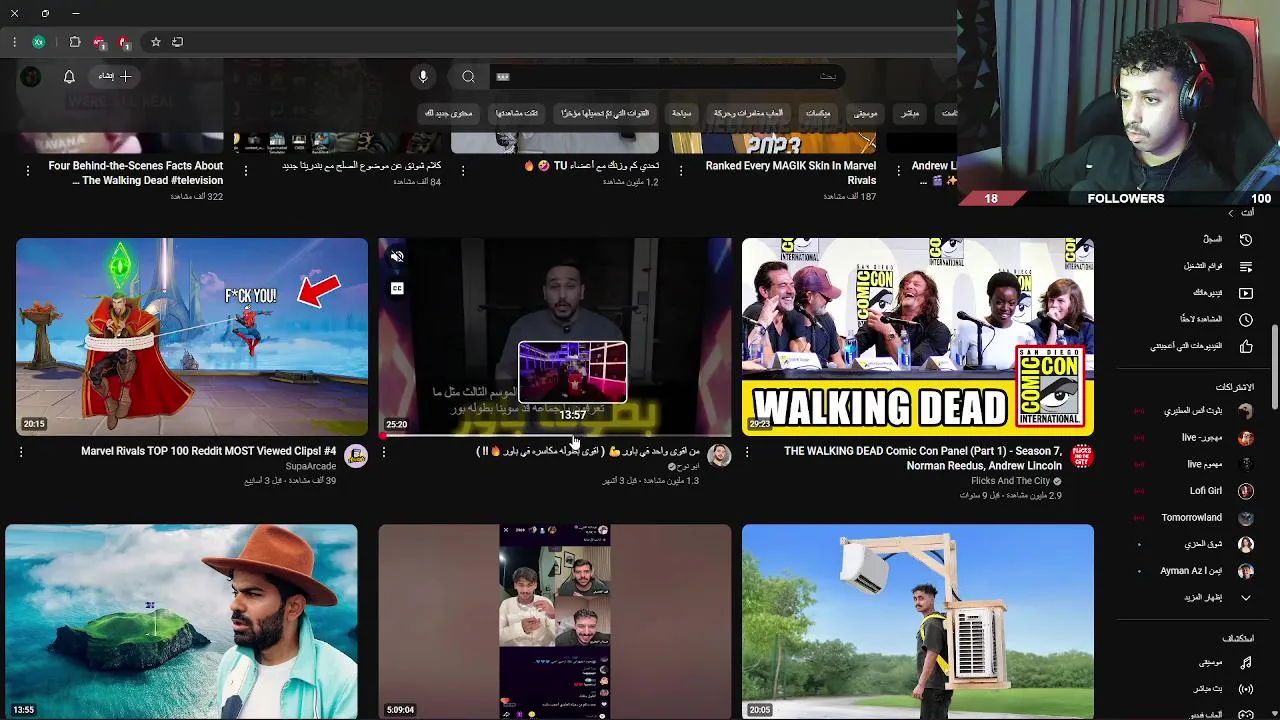The image size is (1280, 720).
Task: Open the Marvel Rivals TOP 100 Reddit video title
Action: 208,451
